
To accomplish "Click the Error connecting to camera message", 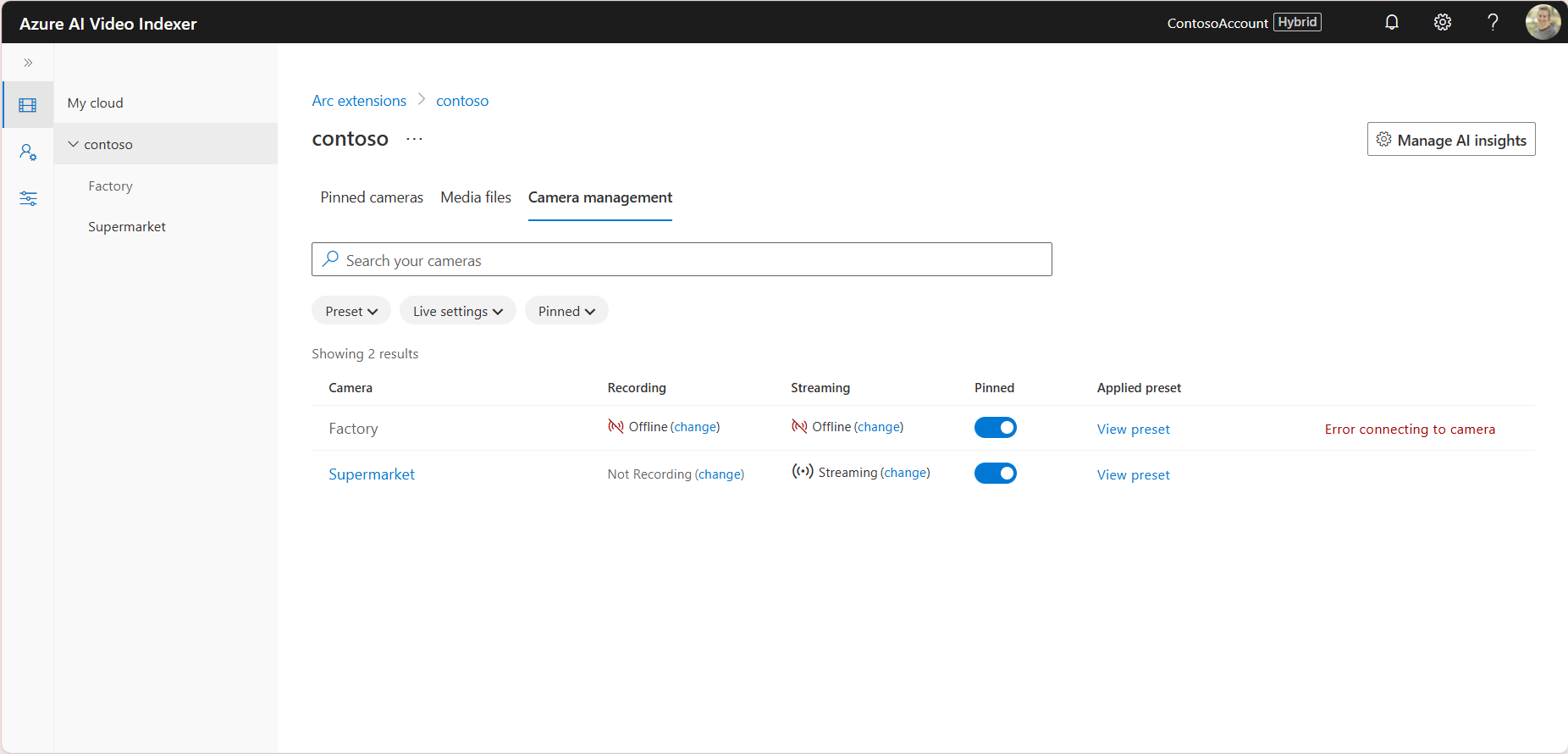I will (x=1410, y=430).
